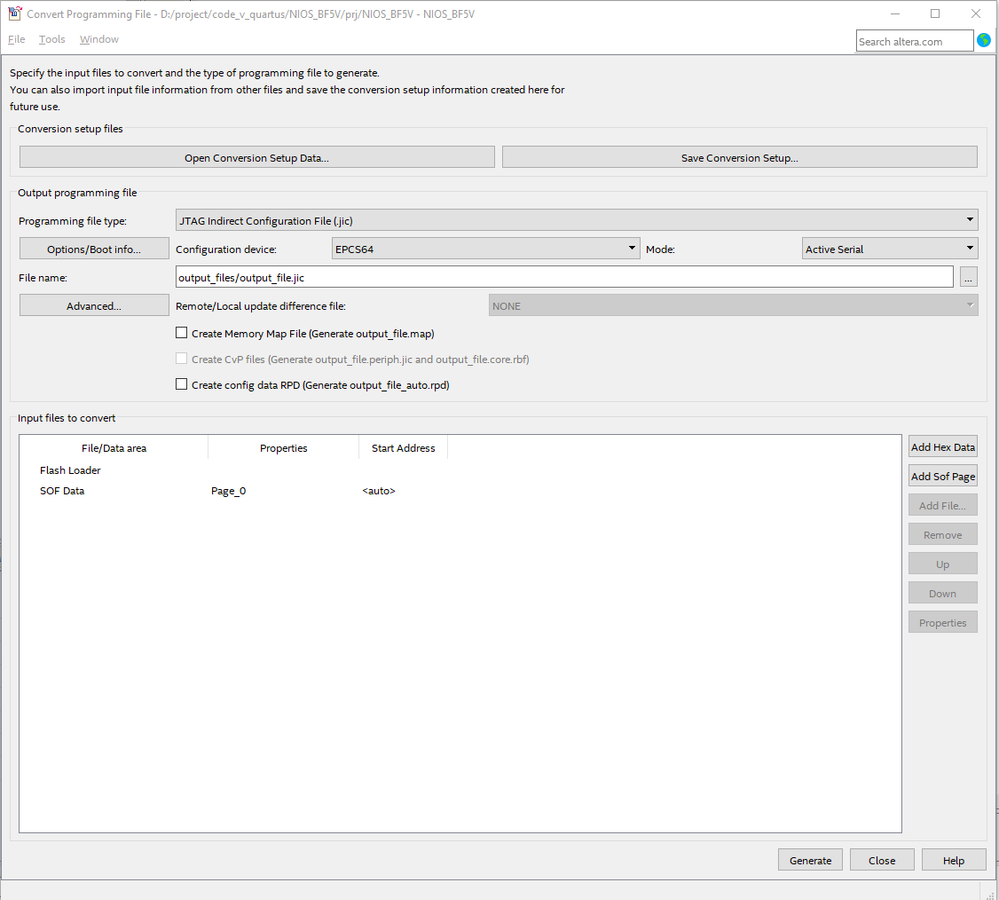999x900 pixels.
Task: Click the Add File button
Action: pos(942,505)
